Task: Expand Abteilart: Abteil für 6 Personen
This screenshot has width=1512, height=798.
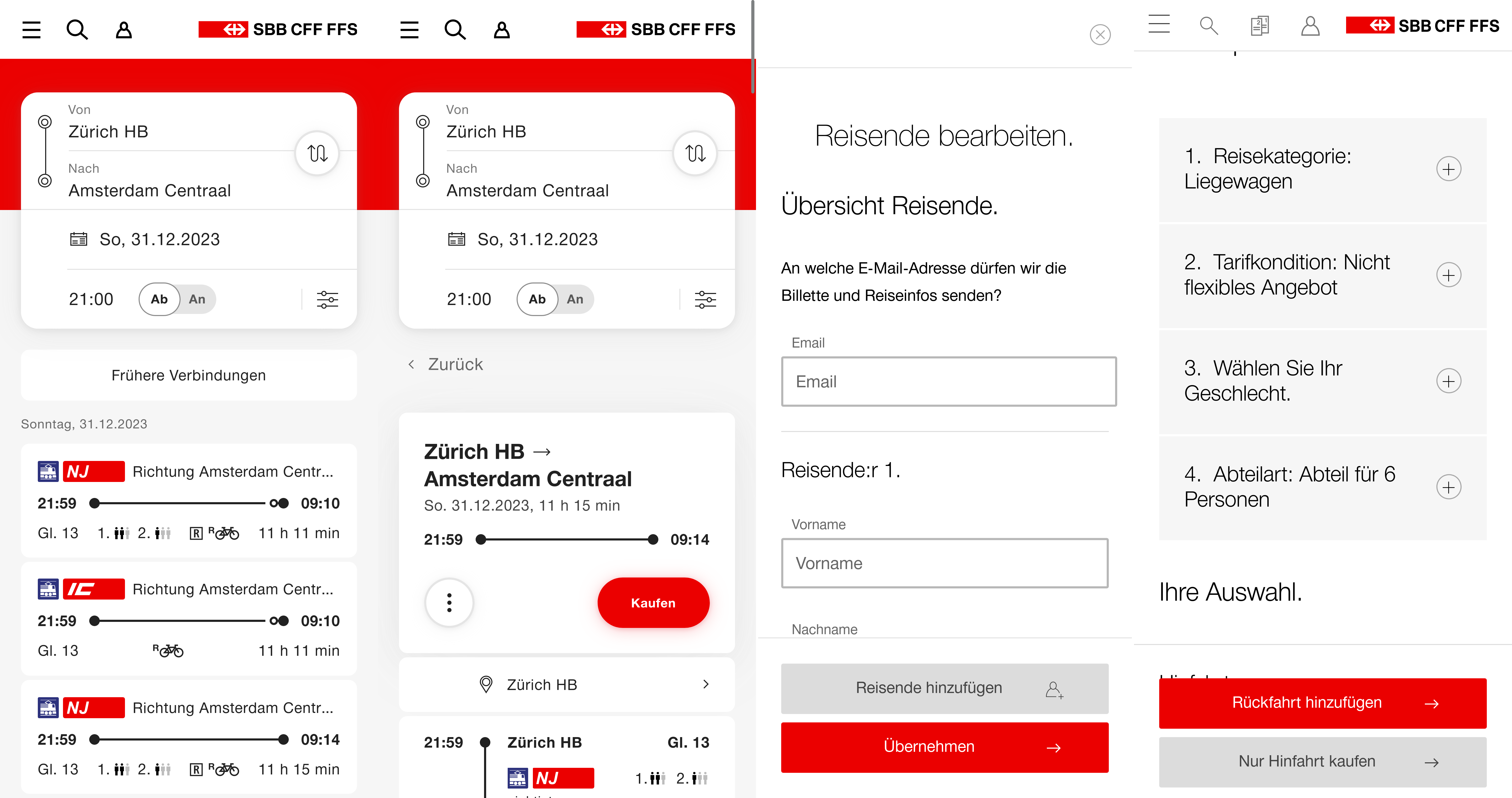Action: point(1449,486)
